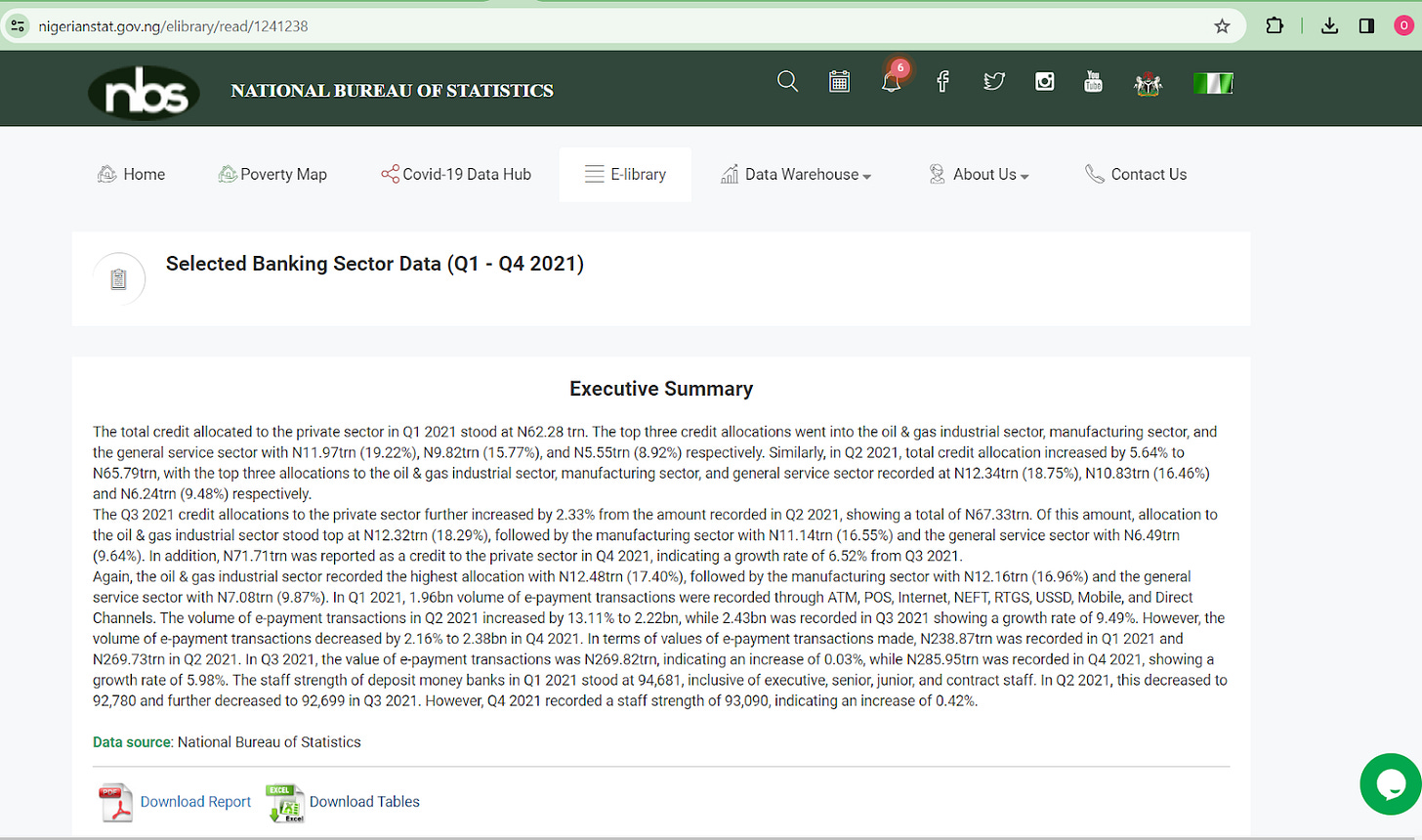Click the Data source label text
Screen dimensions: 1422x840
tap(132, 742)
